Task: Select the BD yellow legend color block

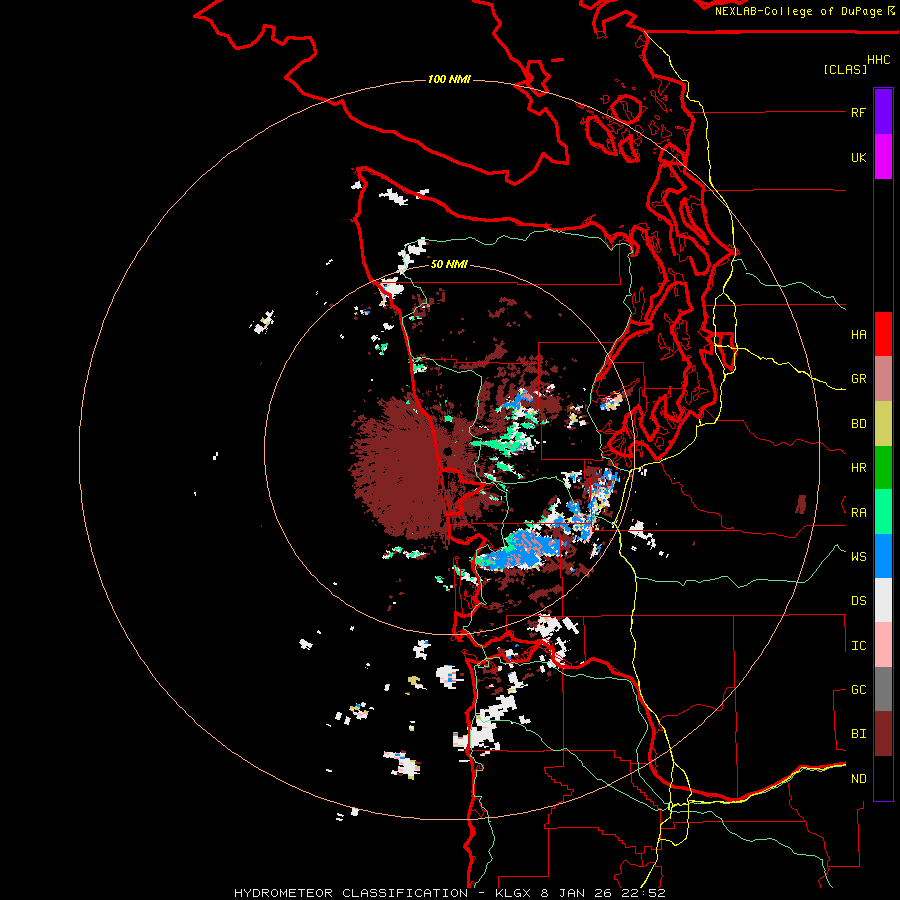Action: pyautogui.click(x=883, y=424)
